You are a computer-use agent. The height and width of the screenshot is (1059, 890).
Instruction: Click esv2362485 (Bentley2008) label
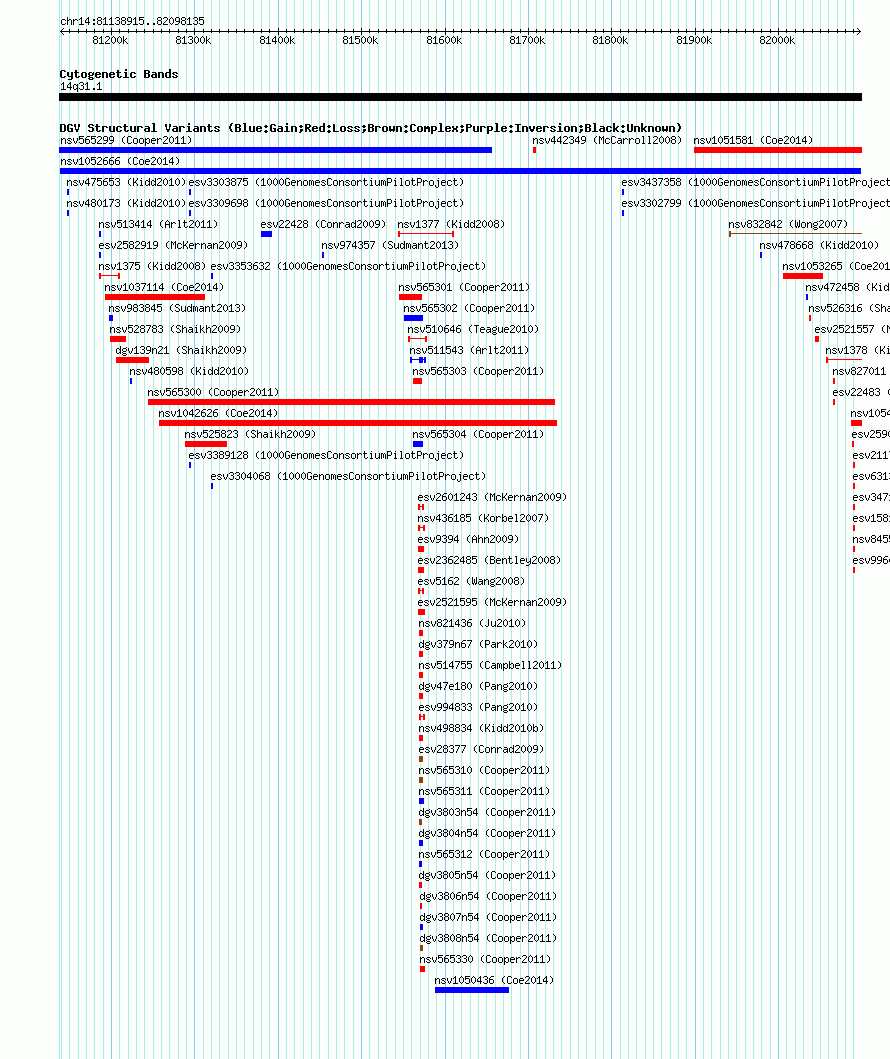pos(490,559)
